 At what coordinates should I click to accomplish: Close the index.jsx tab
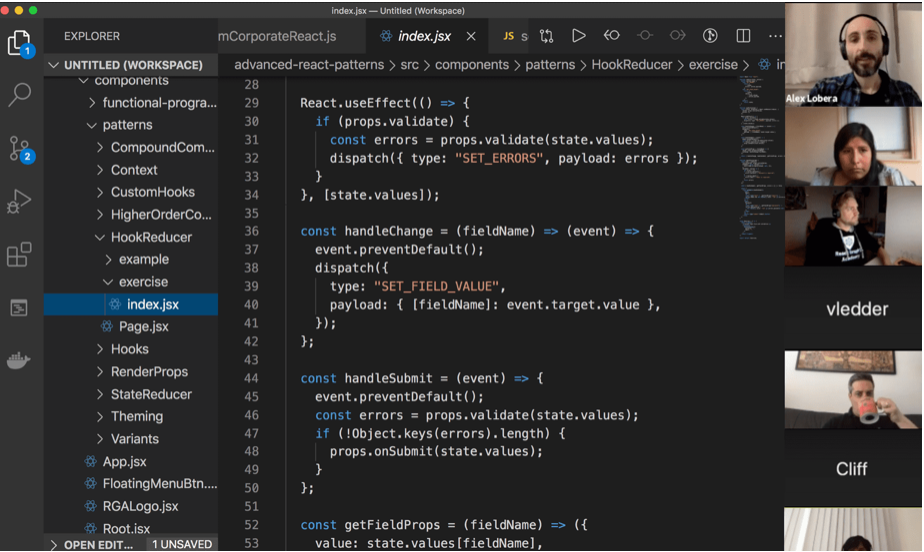coord(470,36)
